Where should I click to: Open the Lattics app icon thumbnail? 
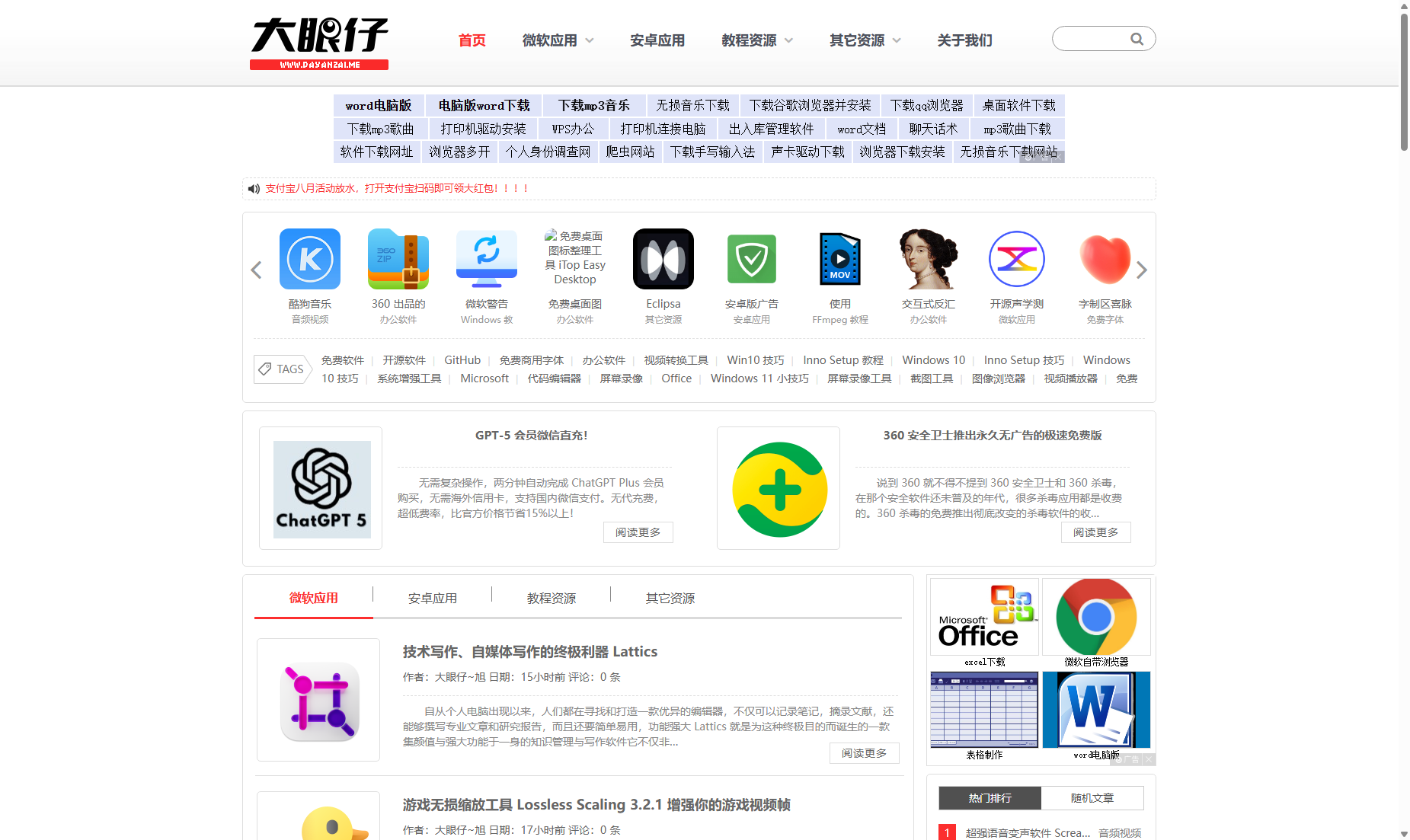click(x=318, y=701)
